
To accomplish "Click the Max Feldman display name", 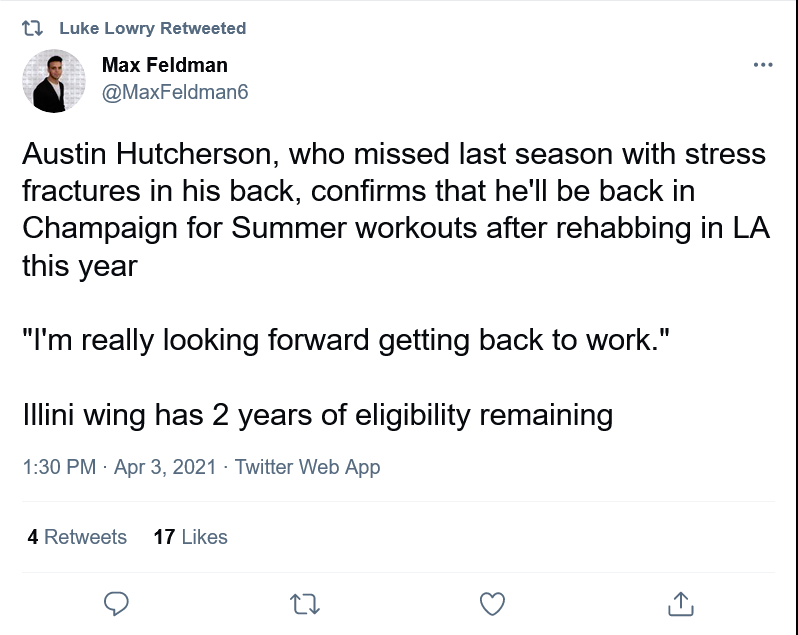I will (x=165, y=66).
